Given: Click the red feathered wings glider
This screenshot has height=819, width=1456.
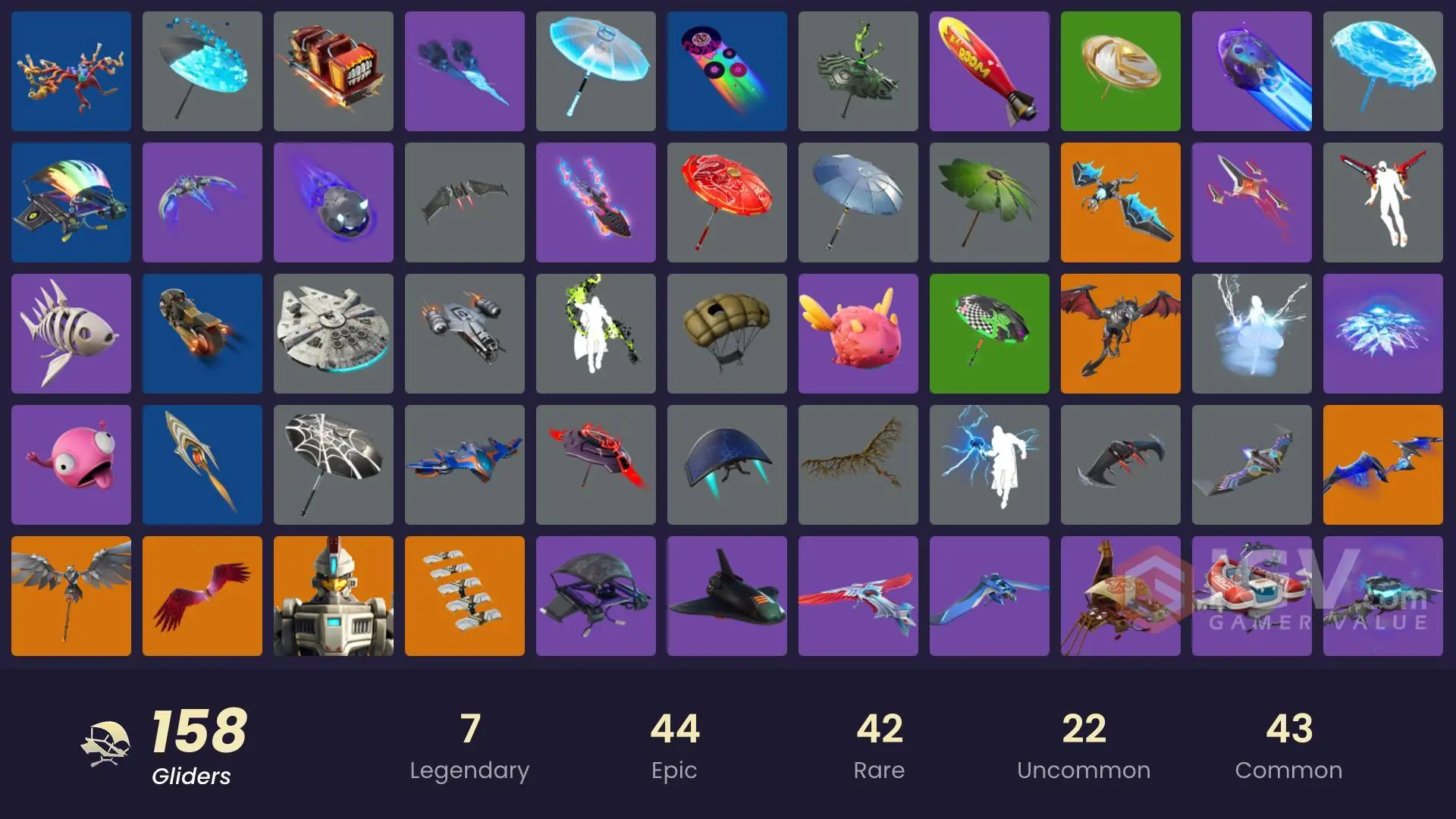Looking at the screenshot, I should point(202,596).
